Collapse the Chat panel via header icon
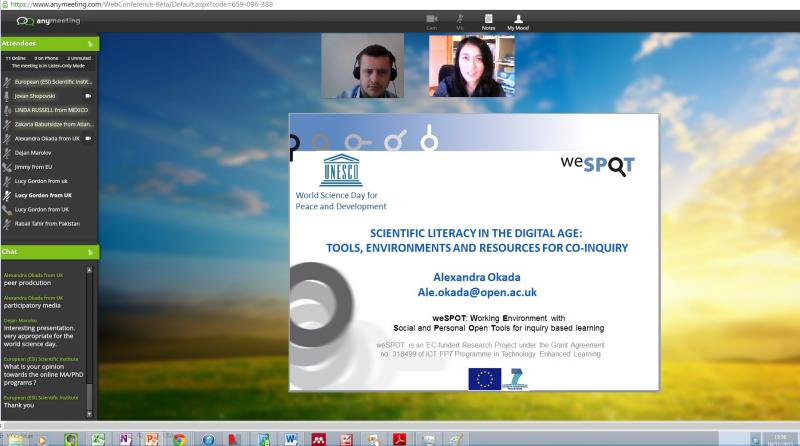 tap(90, 251)
